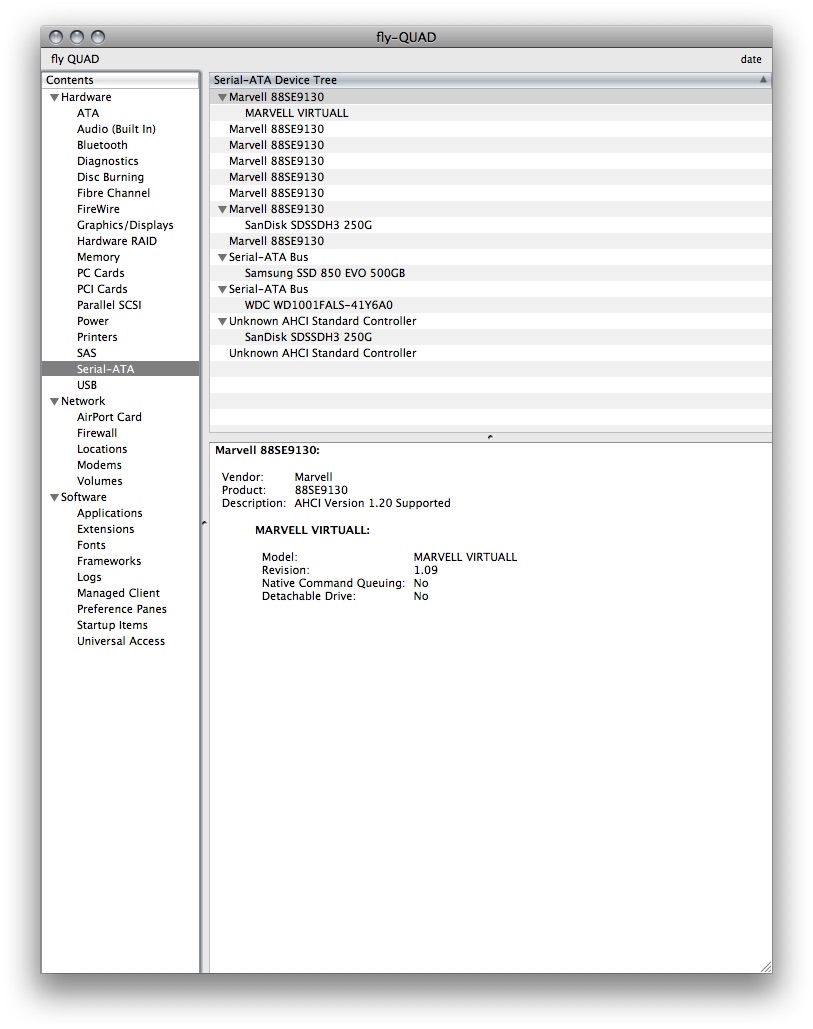813x1029 pixels.
Task: Collapse Marvell 88SE9130 above SanDisk SDSSDH3 250G
Action: 222,209
